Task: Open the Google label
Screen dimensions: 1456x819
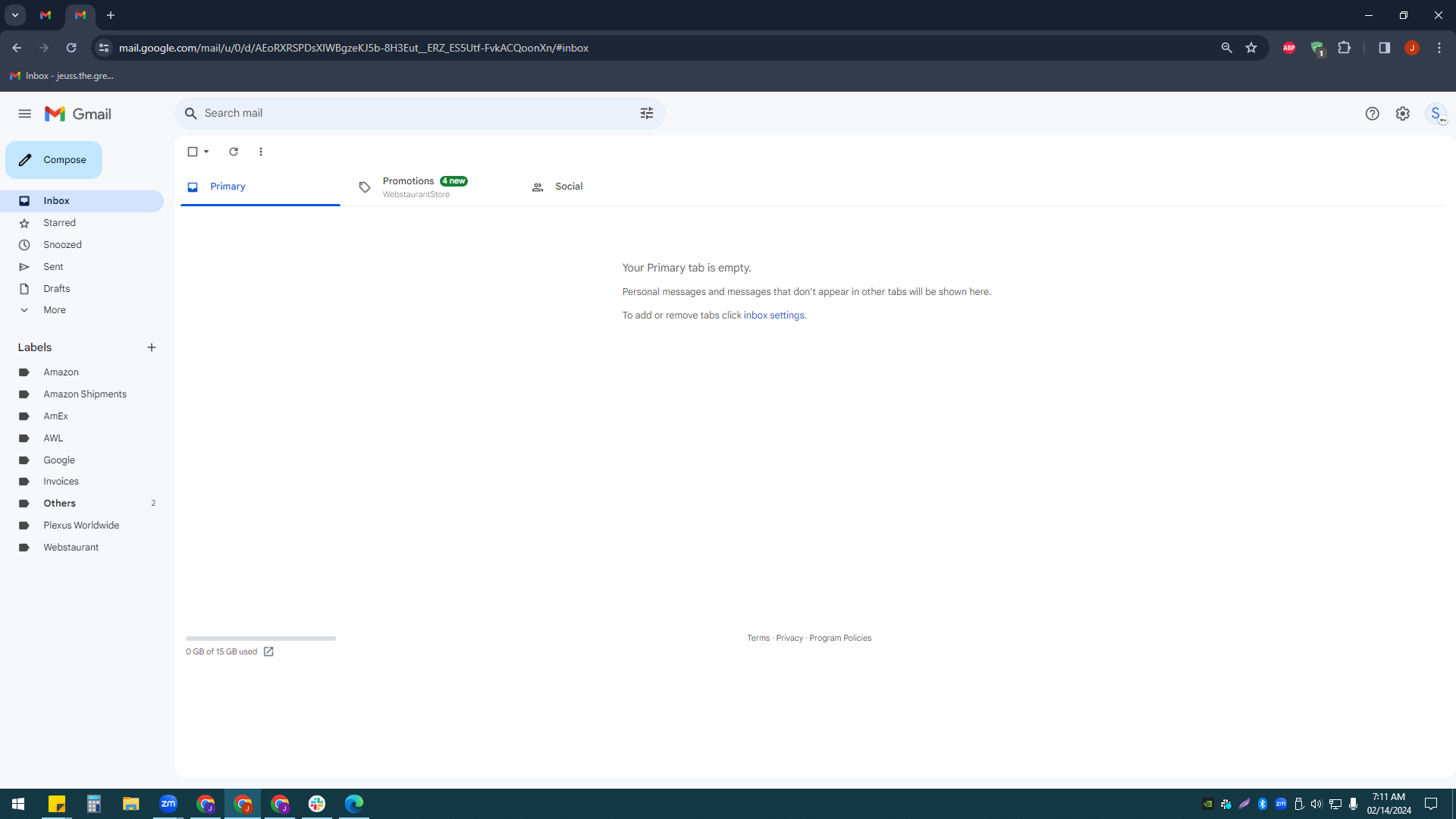Action: tap(82, 460)
